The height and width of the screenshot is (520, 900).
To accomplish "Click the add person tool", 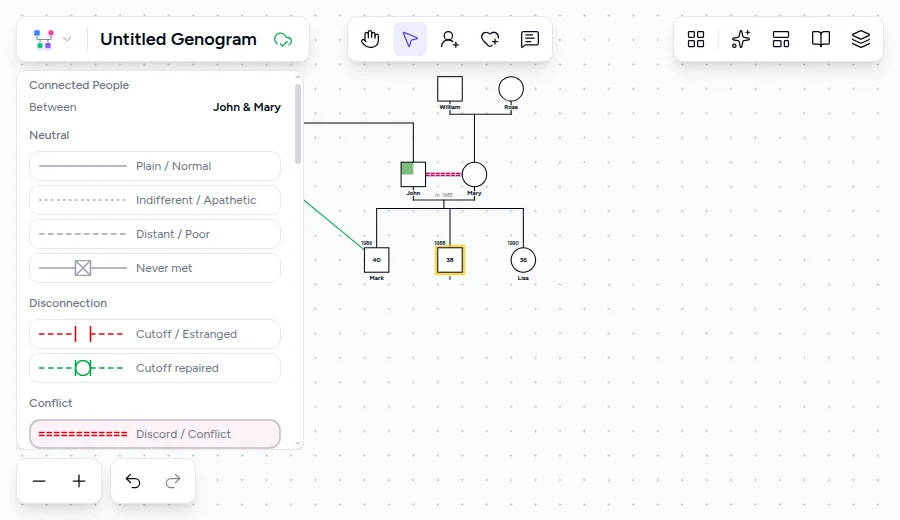I will click(x=449, y=39).
